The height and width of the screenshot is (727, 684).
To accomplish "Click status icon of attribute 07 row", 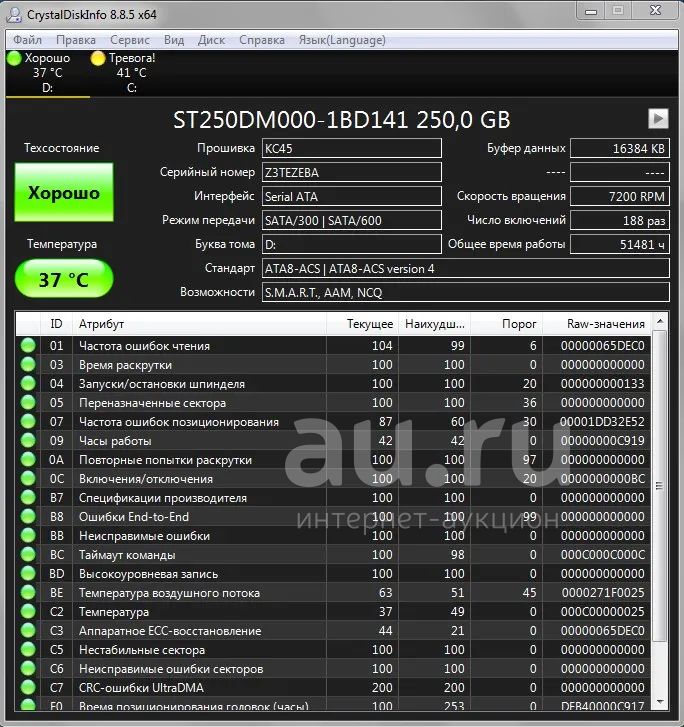I will point(28,421).
